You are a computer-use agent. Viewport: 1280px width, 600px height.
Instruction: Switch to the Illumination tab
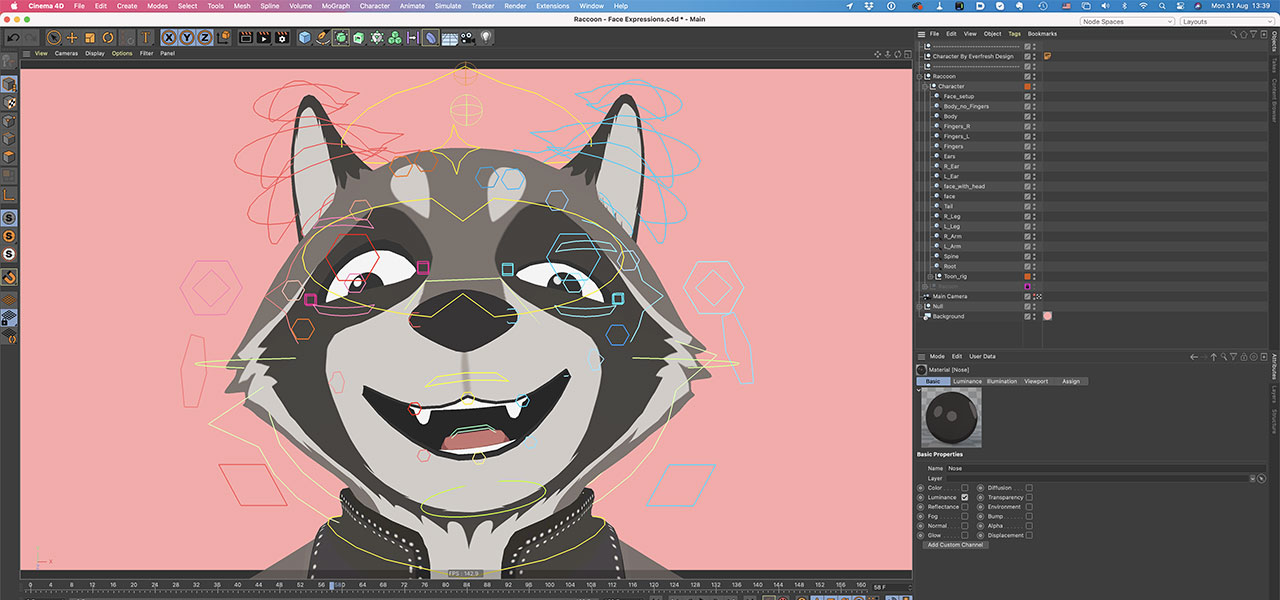point(1001,381)
